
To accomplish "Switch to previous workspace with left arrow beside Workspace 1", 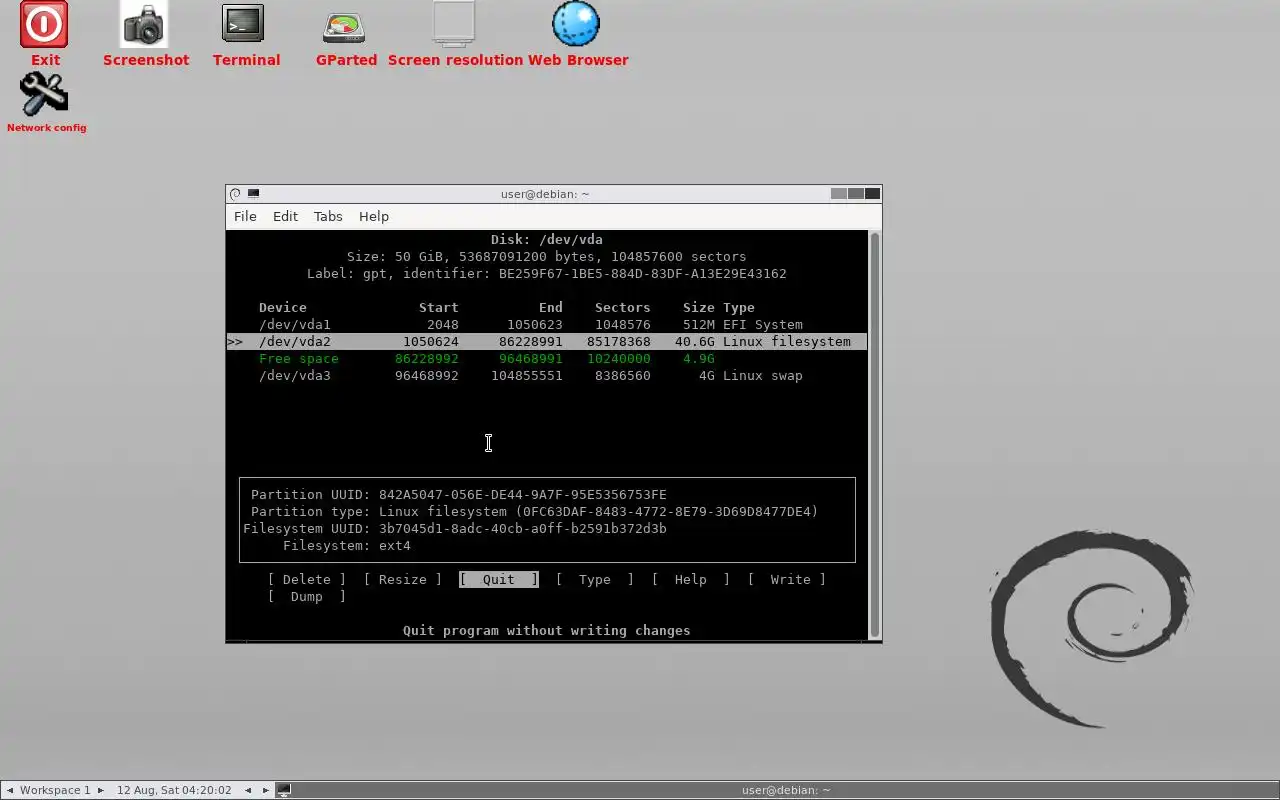I will point(9,790).
